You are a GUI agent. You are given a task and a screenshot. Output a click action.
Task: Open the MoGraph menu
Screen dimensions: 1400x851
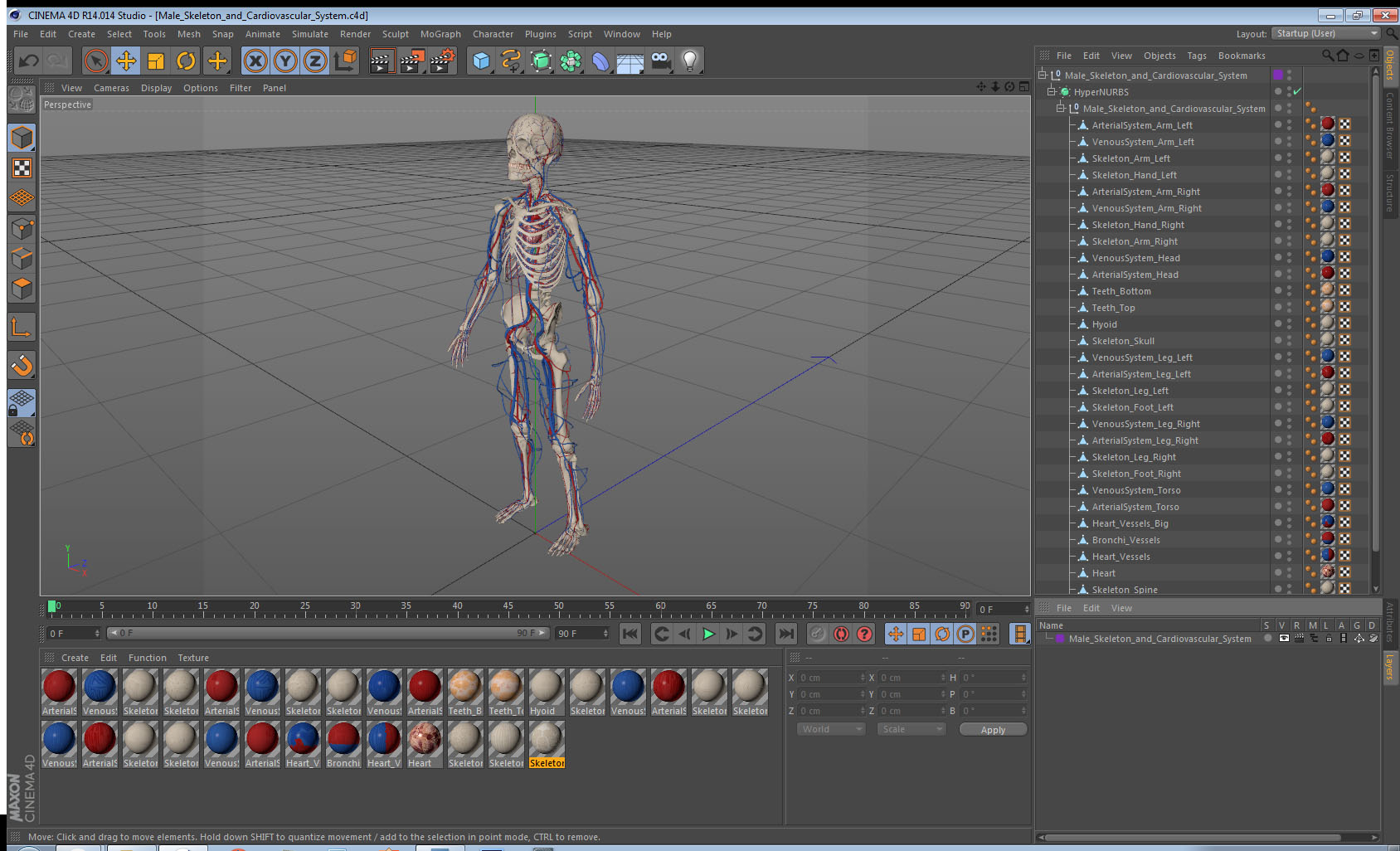pos(440,34)
